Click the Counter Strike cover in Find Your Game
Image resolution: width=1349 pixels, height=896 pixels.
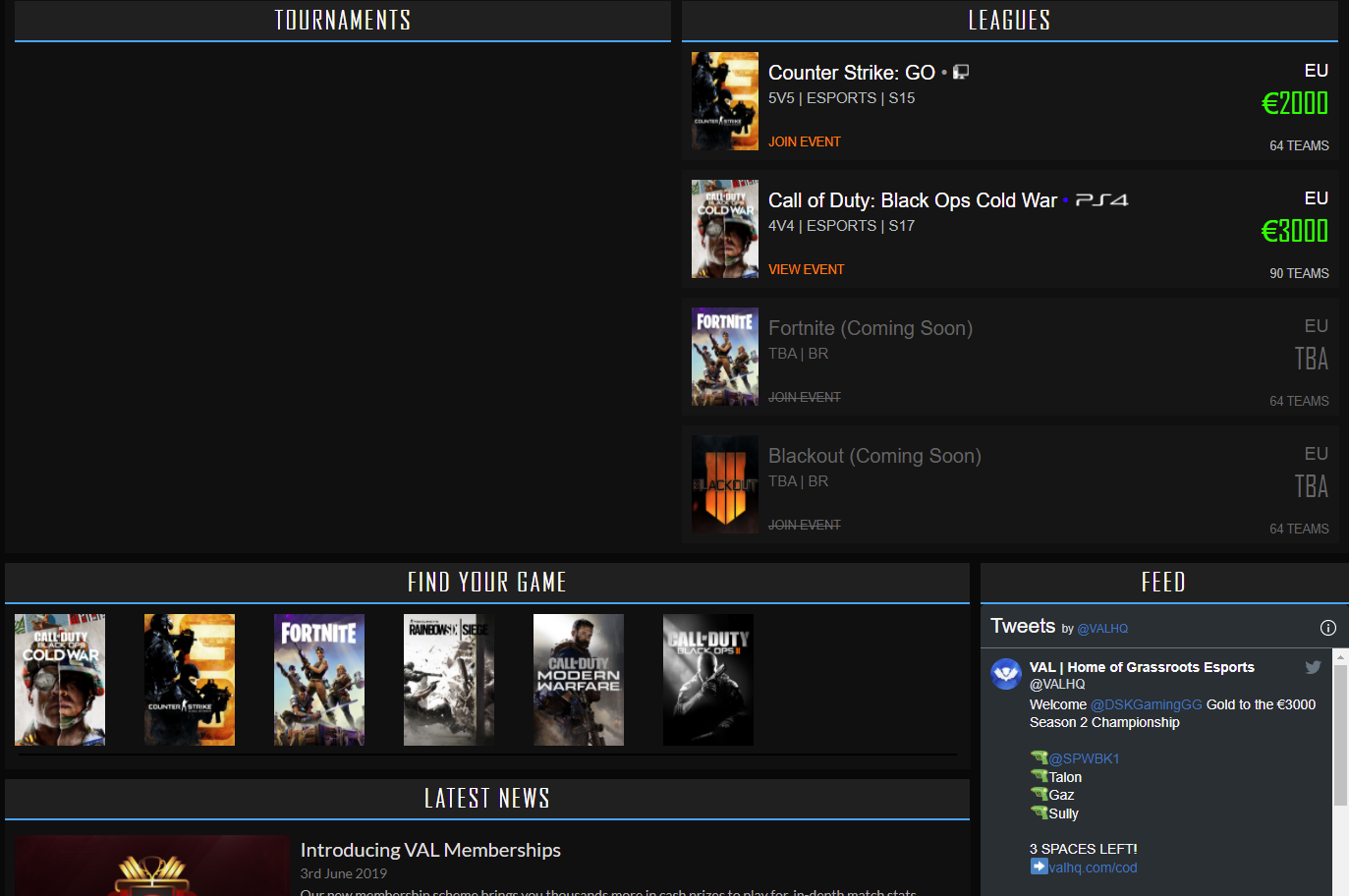(190, 680)
